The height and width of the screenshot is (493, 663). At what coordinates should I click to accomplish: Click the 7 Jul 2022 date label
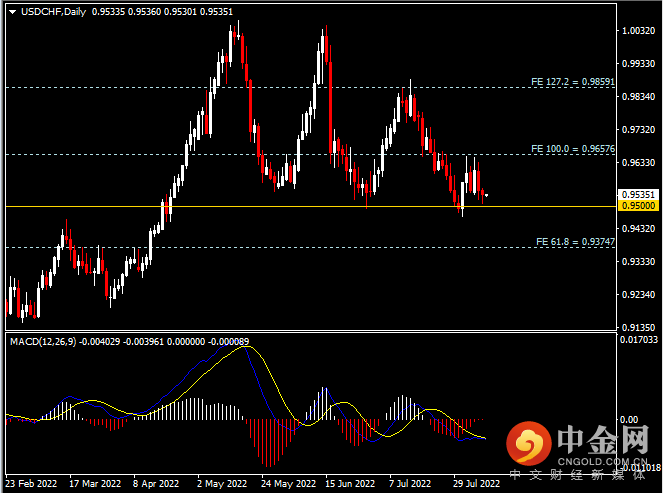point(410,483)
